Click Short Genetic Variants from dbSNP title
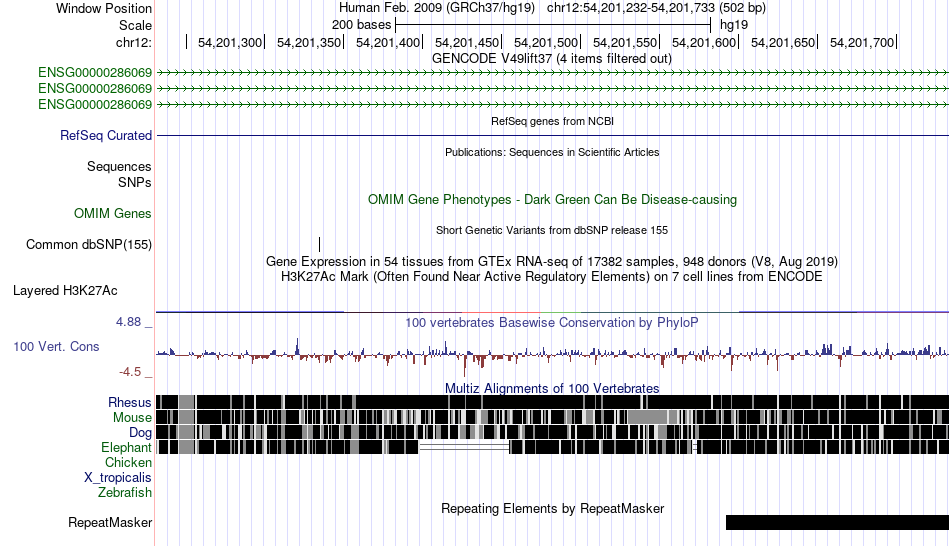Viewport: 950px width, 546px height. tap(552, 230)
